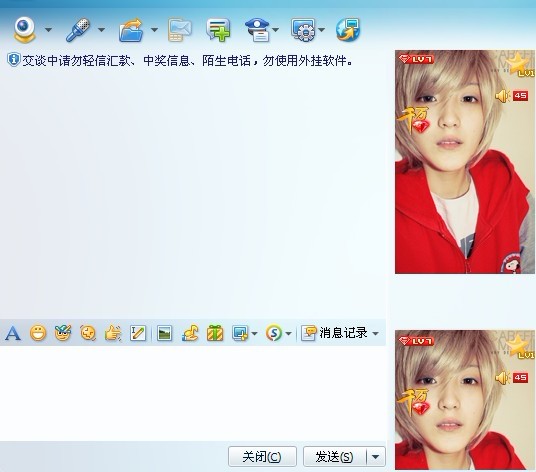
Task: Take a screen capture with screenshot icon
Action: [240, 333]
